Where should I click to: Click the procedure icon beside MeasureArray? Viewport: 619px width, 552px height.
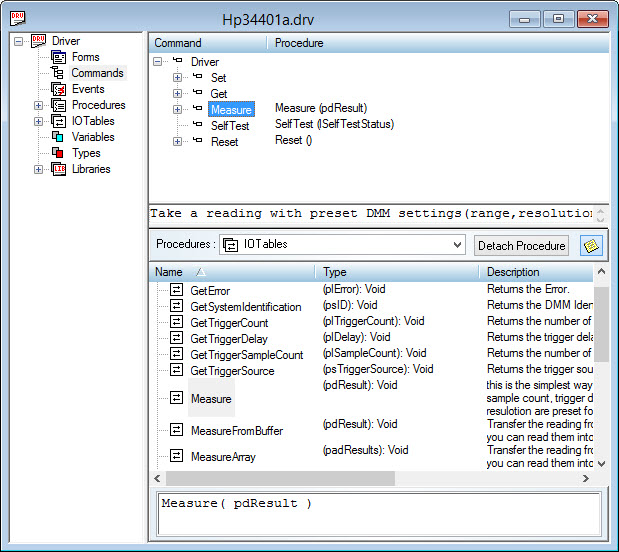click(x=176, y=456)
